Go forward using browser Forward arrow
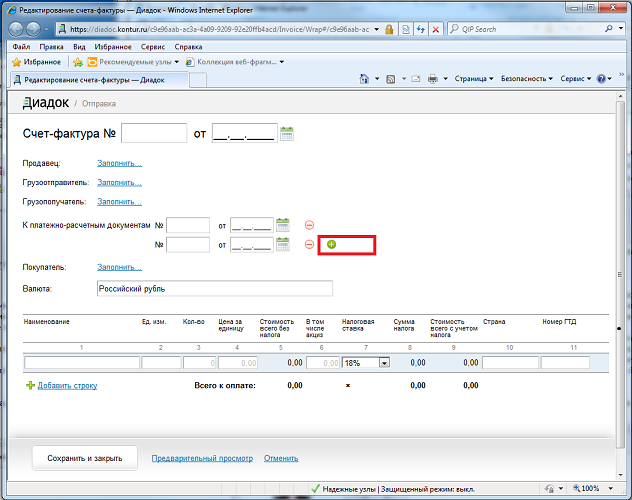 [x=33, y=29]
